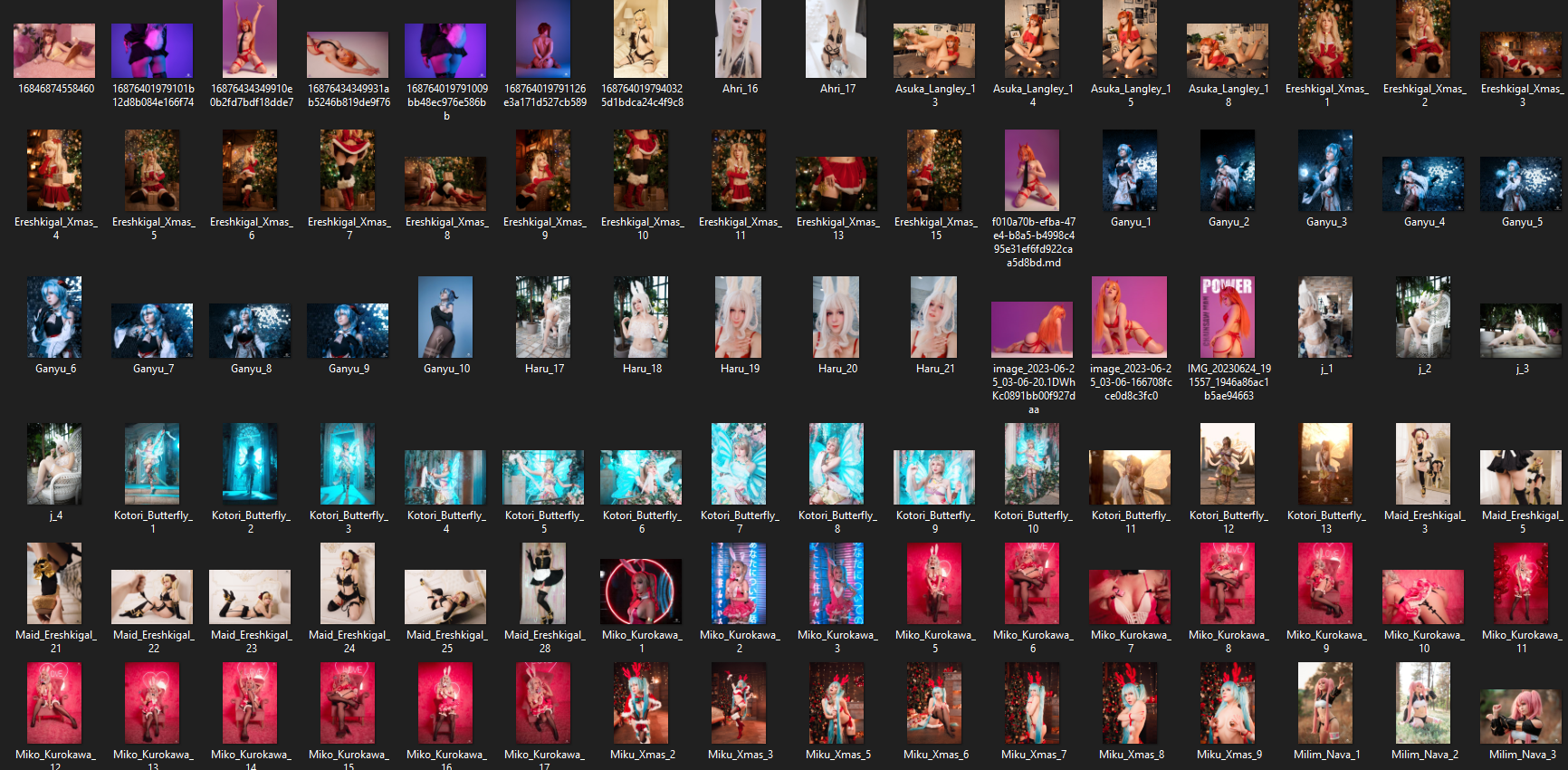Select the Haru_17 image thumbnail
The width and height of the screenshot is (1568, 770).
click(x=544, y=317)
